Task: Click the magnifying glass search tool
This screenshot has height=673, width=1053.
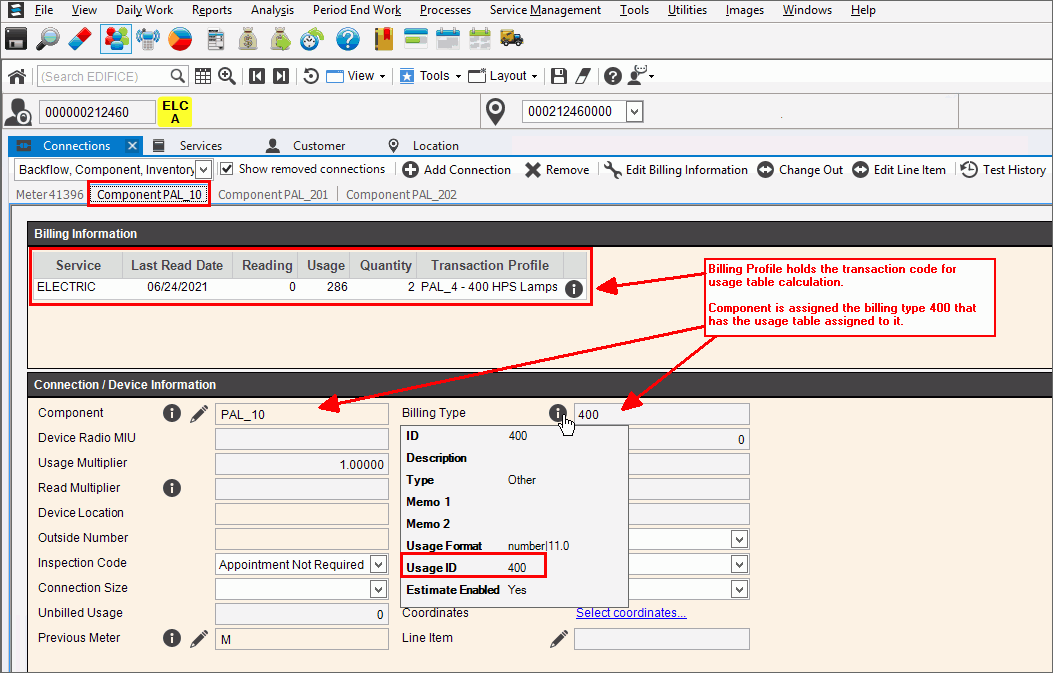Action: click(x=48, y=39)
